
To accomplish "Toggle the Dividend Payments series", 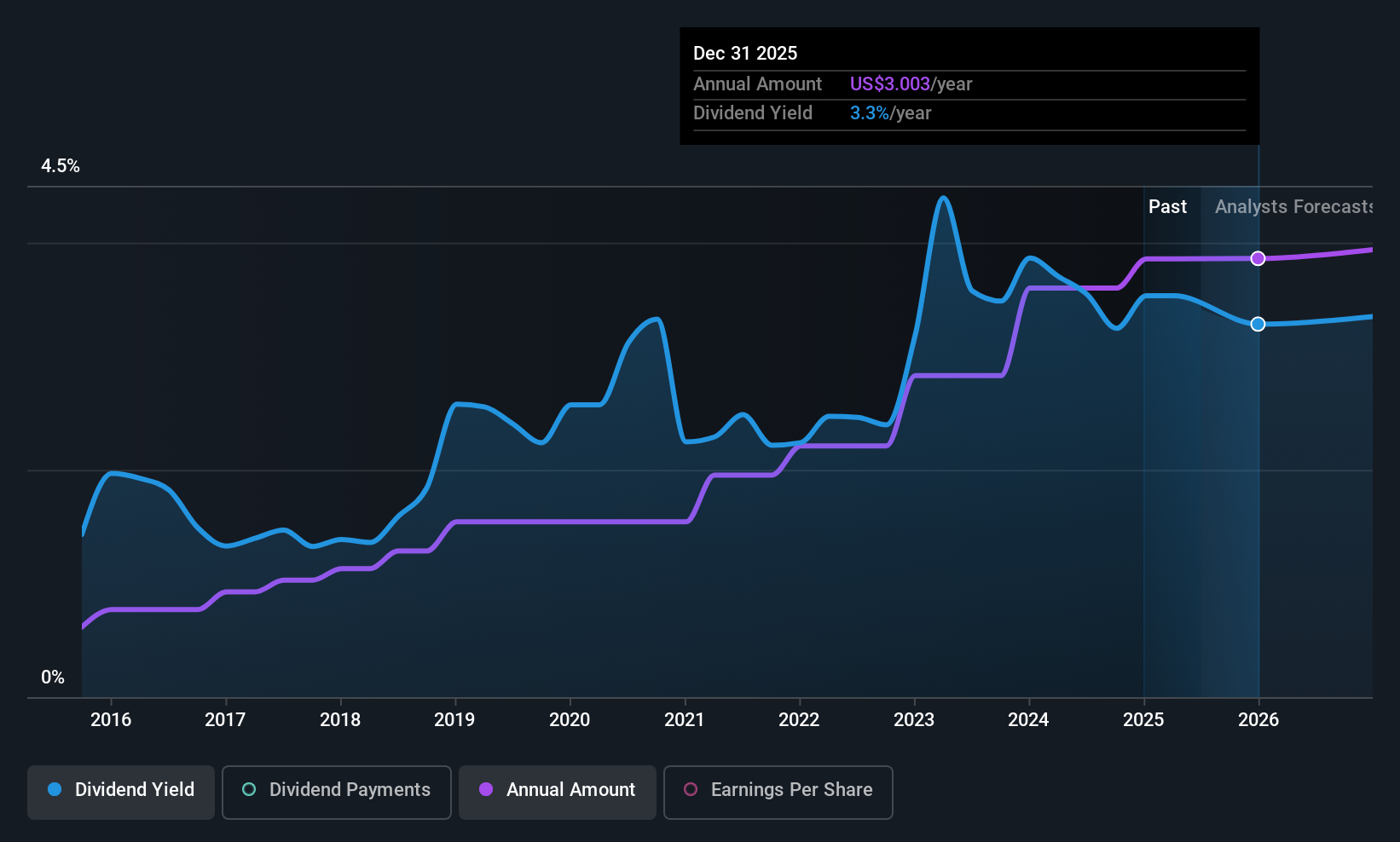I will (x=337, y=792).
